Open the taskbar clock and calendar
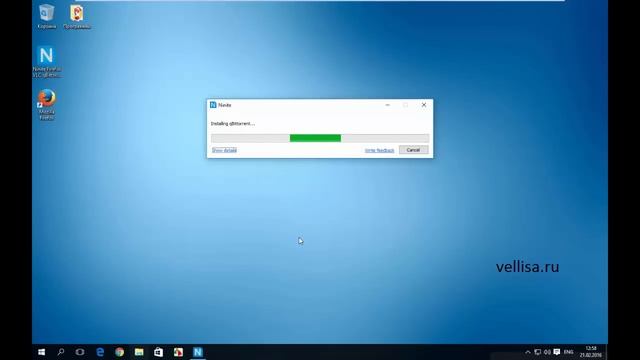Image resolution: width=640 pixels, height=360 pixels. 591,352
